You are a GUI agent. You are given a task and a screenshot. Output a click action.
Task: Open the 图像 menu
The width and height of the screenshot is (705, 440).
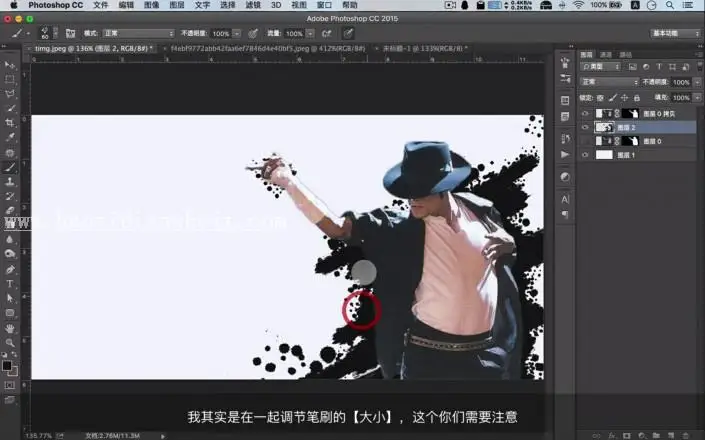tap(152, 5)
